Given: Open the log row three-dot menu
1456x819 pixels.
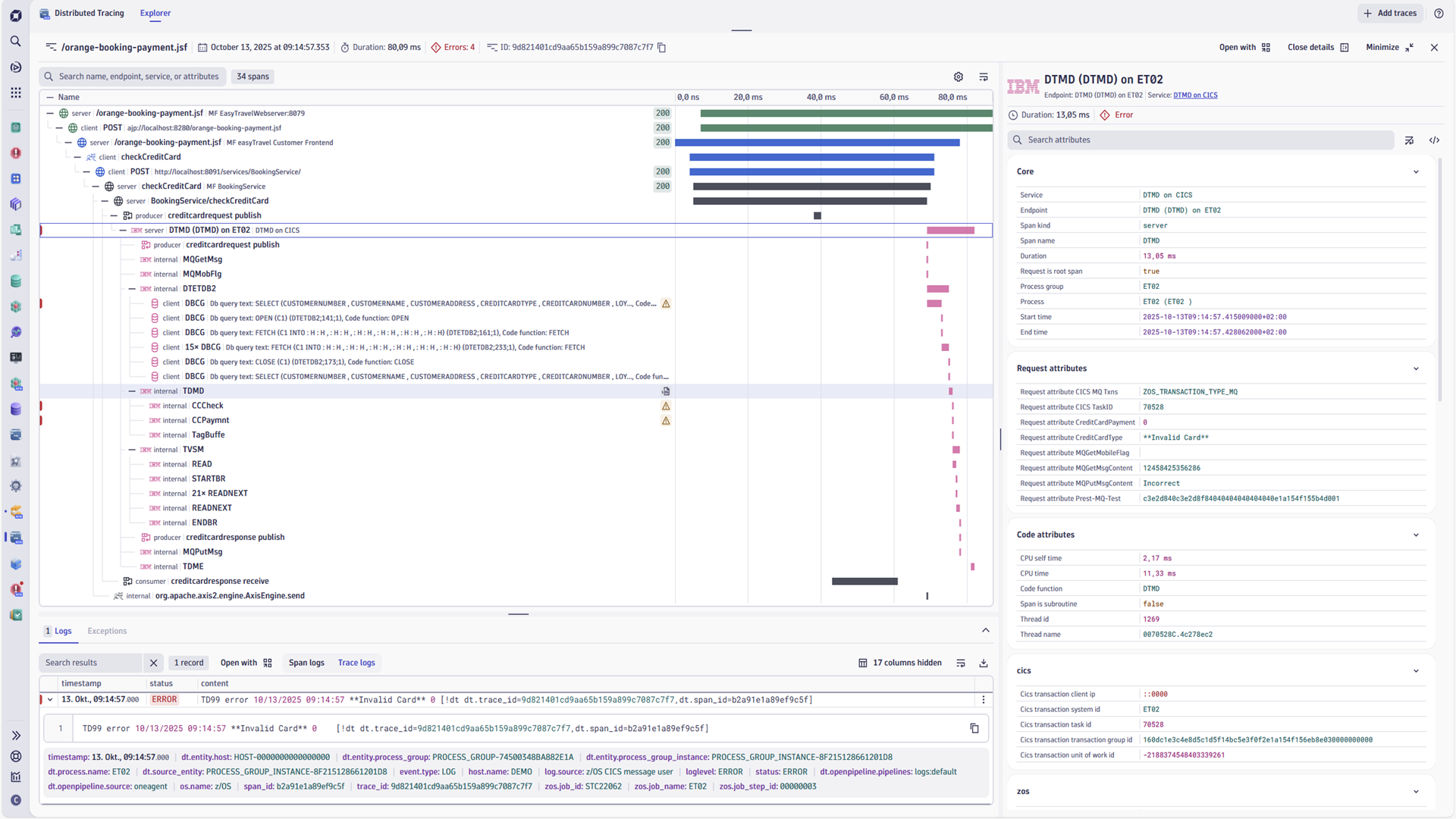Looking at the screenshot, I should (x=984, y=700).
